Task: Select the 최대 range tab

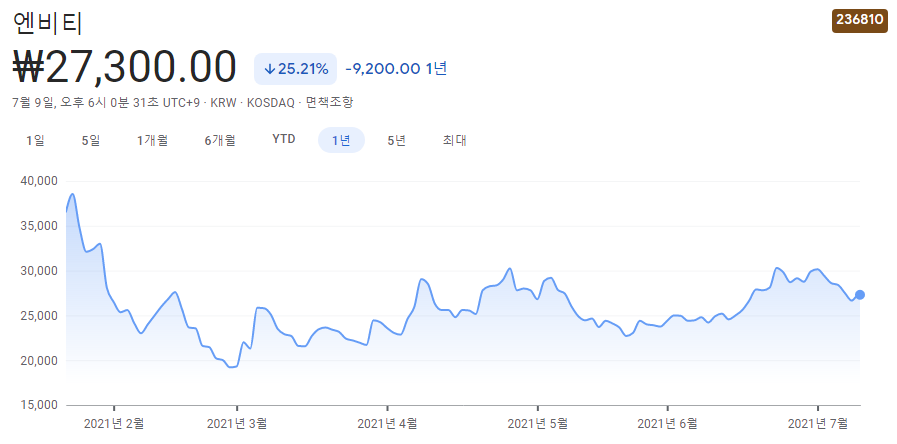Action: click(455, 140)
